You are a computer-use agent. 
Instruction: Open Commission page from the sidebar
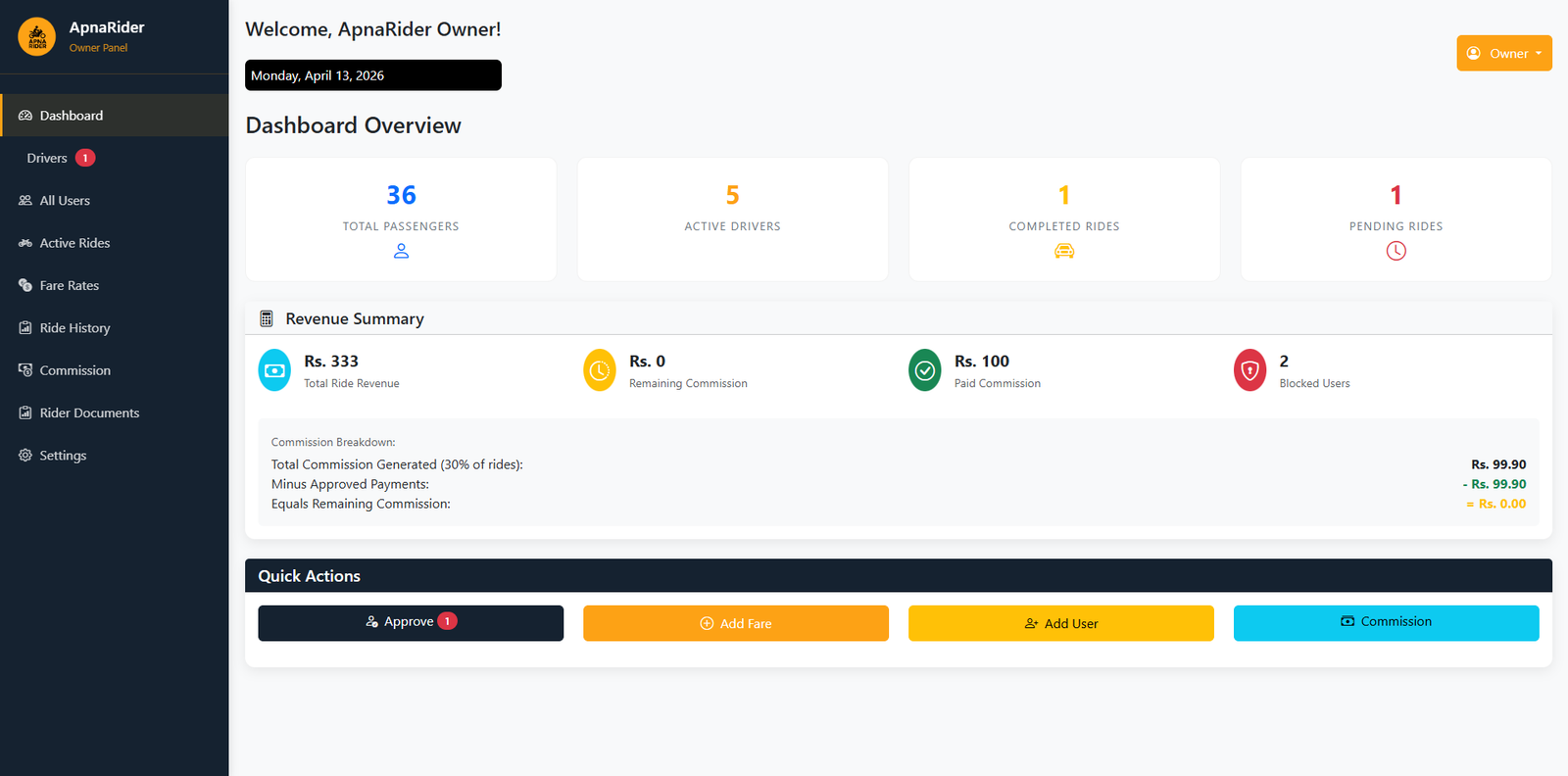tap(115, 370)
